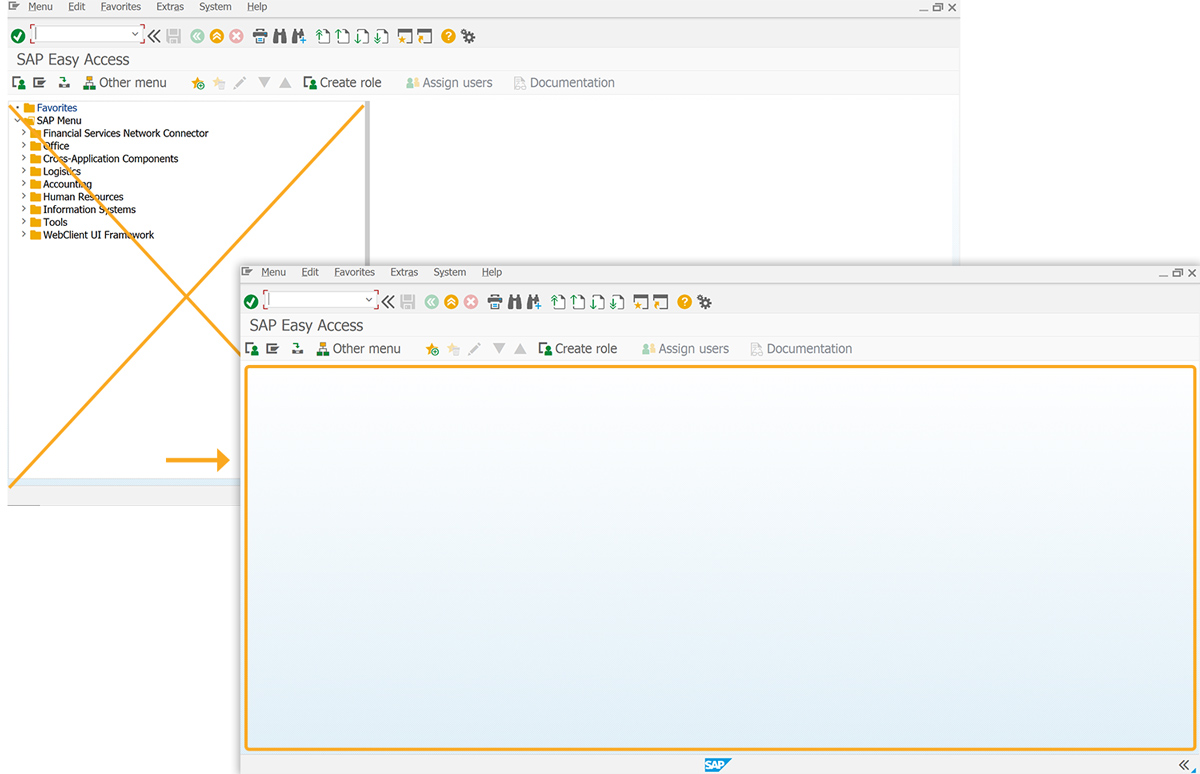Open the Edit menu in the front window
Viewport: 1200px width, 774px height.
click(310, 272)
